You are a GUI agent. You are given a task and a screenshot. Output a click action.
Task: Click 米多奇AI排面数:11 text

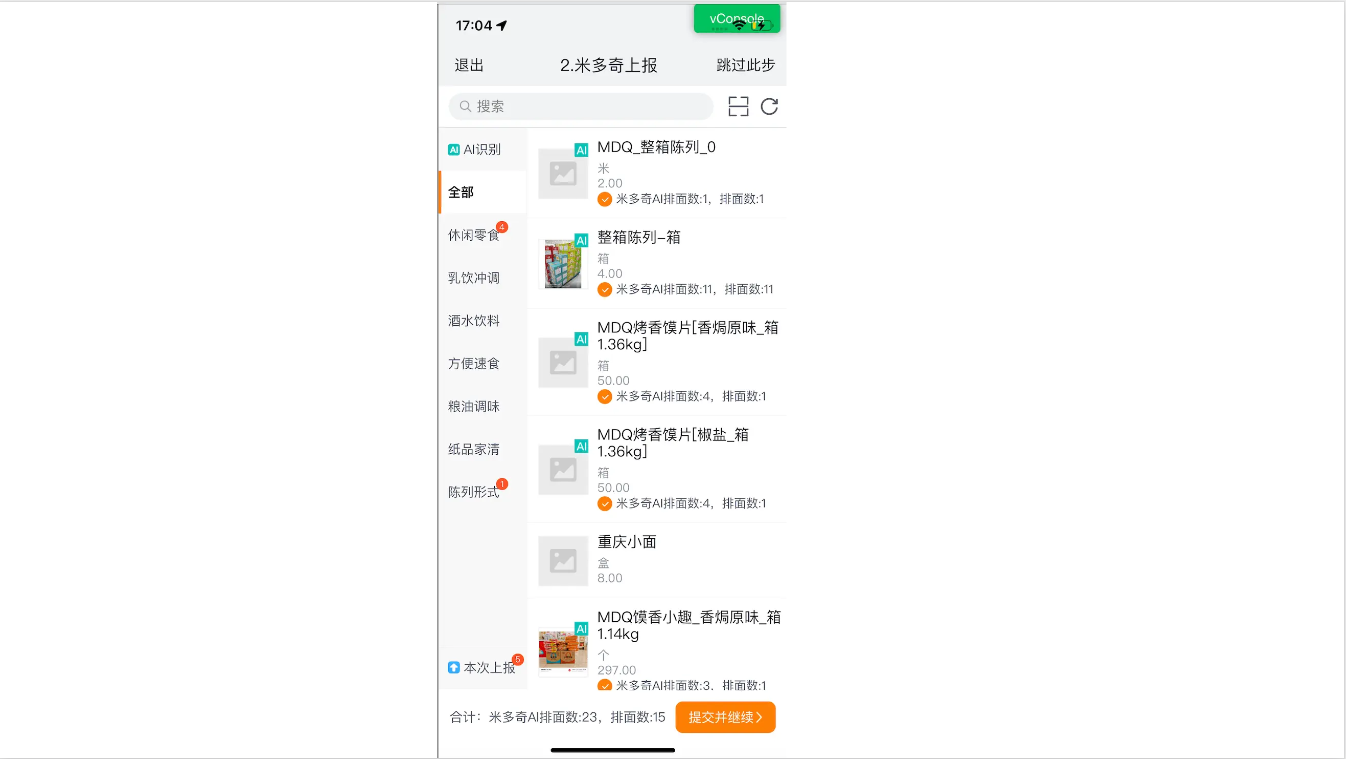tap(666, 289)
